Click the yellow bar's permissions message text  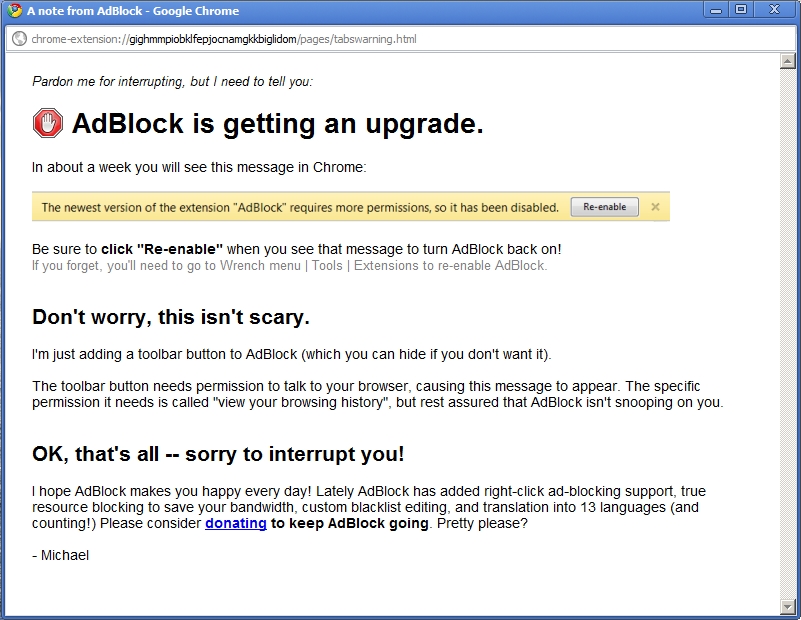tap(300, 207)
